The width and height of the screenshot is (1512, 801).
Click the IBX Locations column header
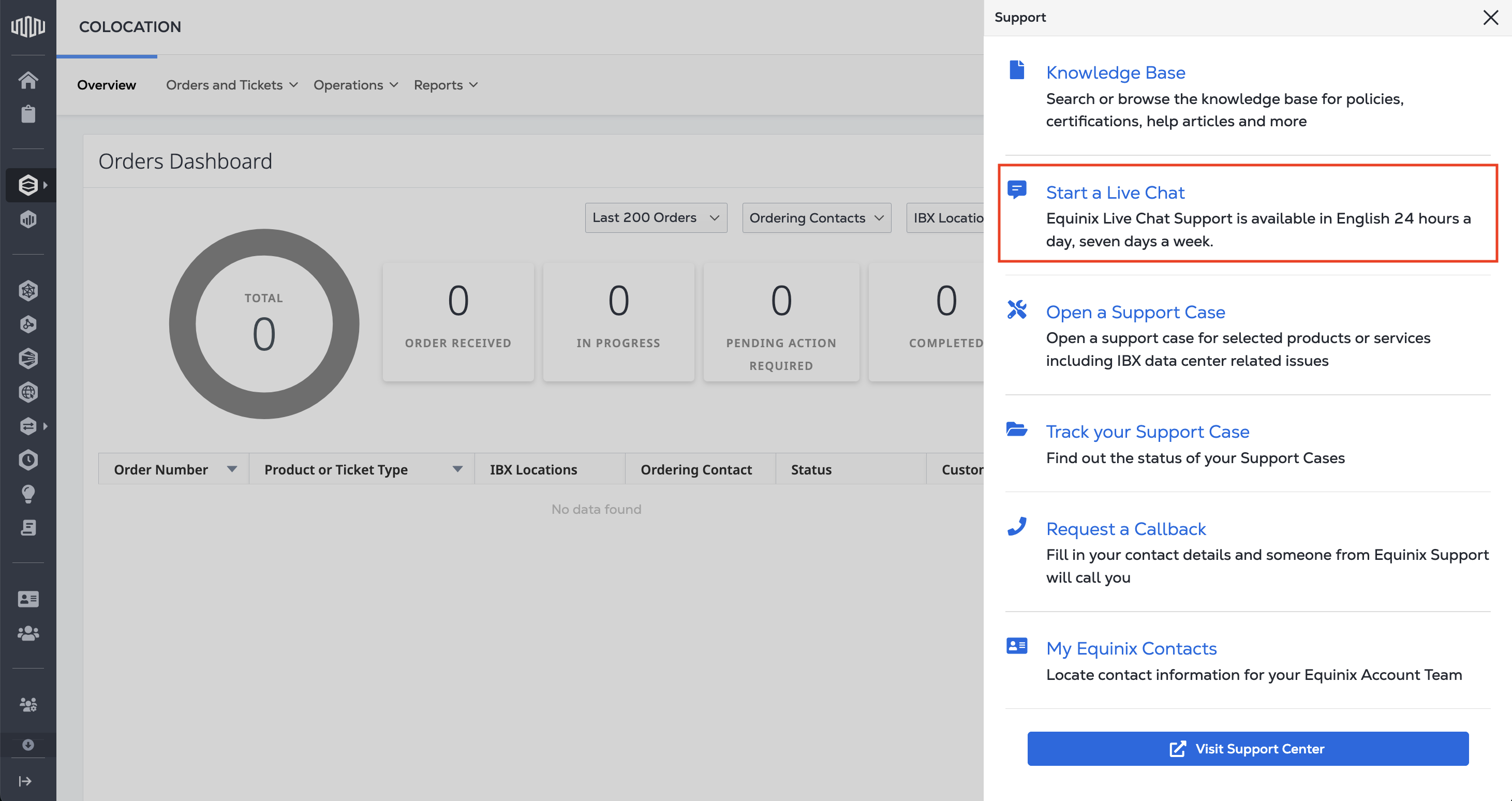pos(550,469)
